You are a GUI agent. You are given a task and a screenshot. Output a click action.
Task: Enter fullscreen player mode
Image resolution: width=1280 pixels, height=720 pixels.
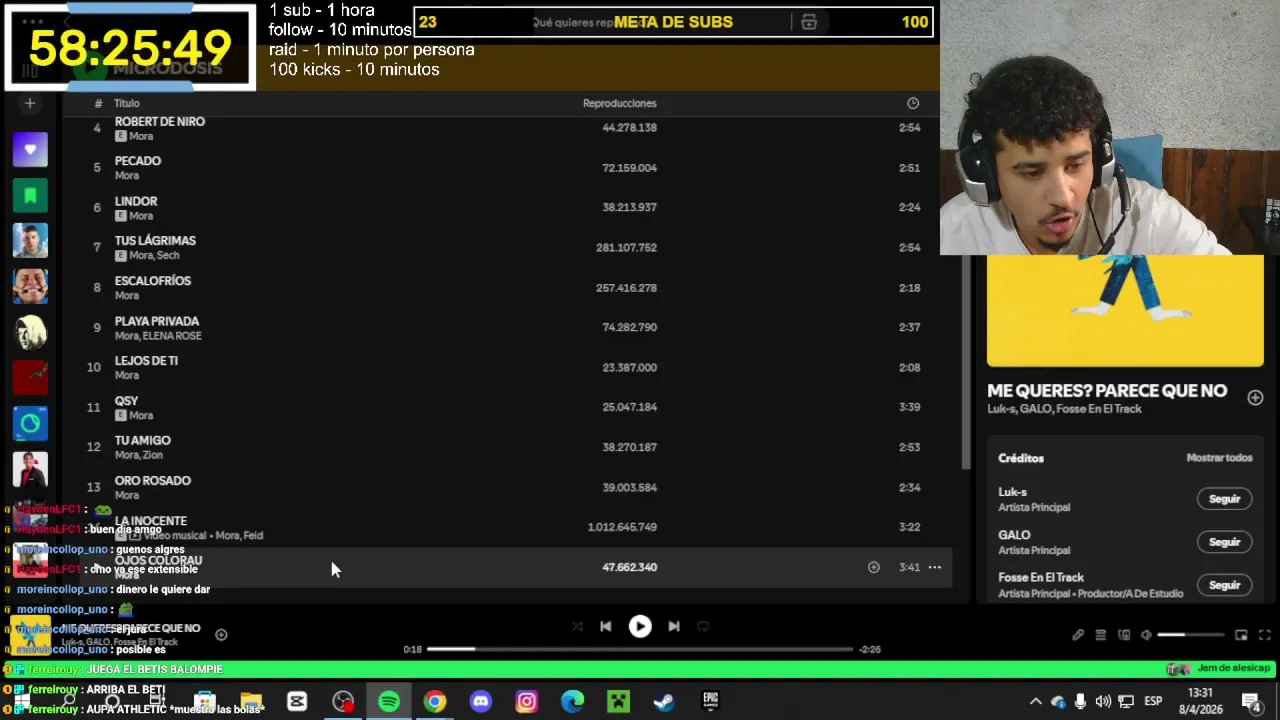click(1264, 635)
